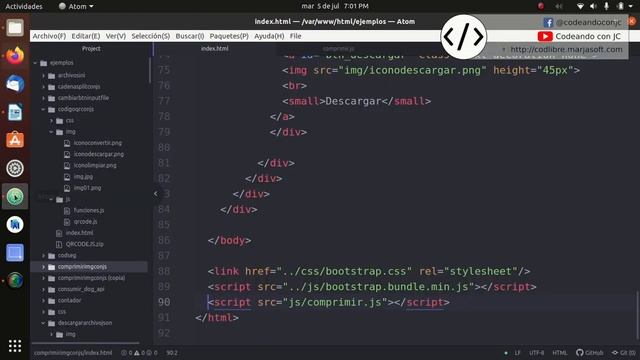Open the Ayuda(H) menu
This screenshot has width=640, height=360.
coord(269,36)
